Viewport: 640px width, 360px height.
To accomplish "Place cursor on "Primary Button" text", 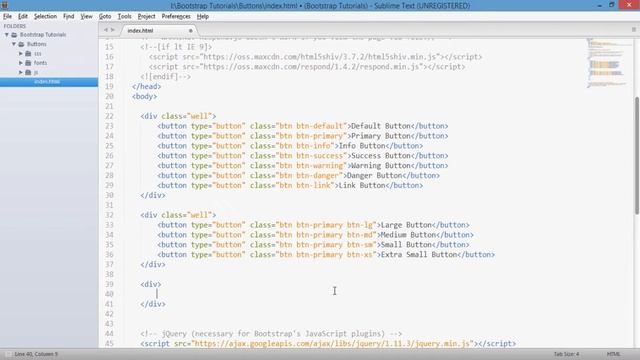I will tap(381, 136).
